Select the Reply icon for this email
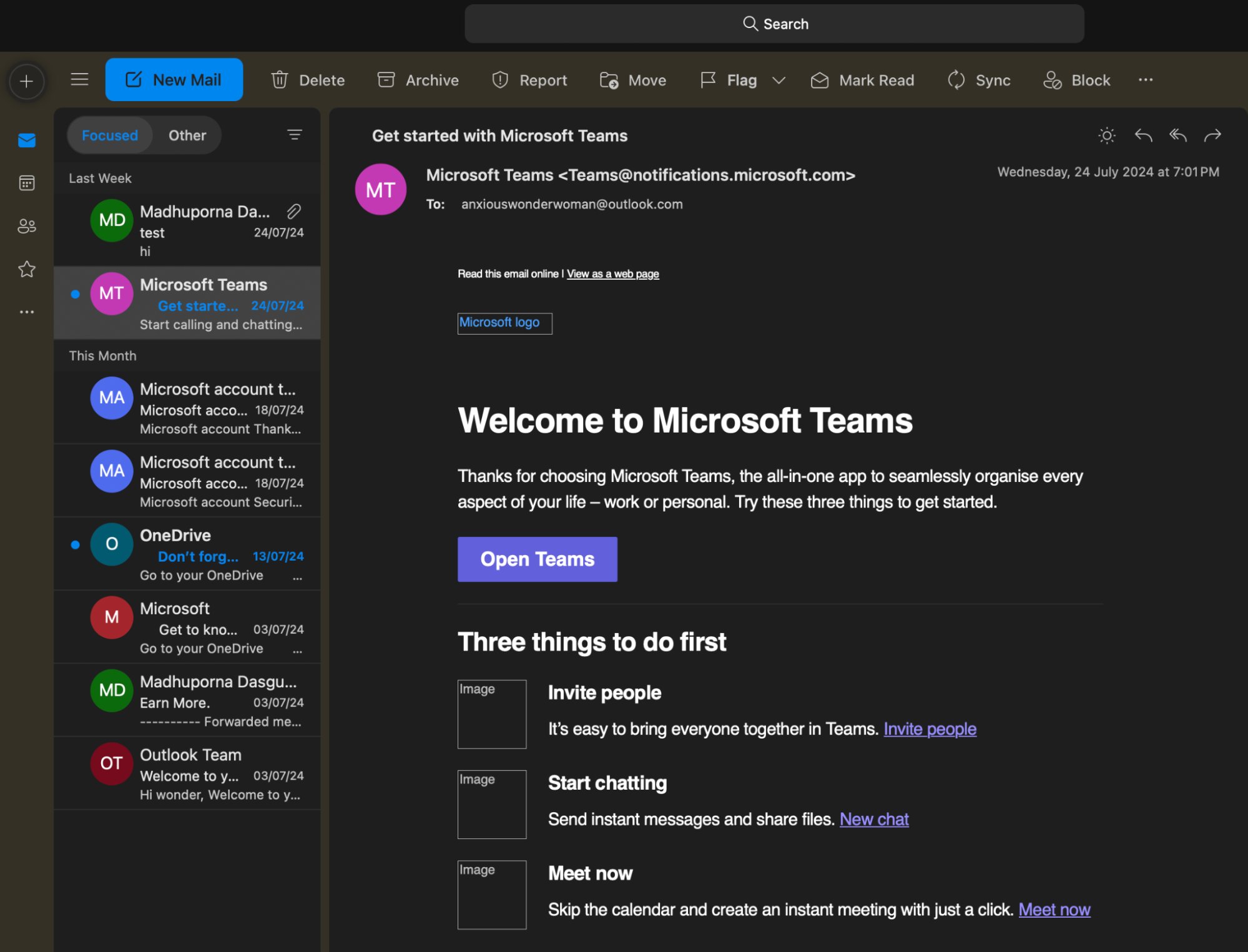Viewport: 1248px width, 952px height. pyautogui.click(x=1144, y=135)
